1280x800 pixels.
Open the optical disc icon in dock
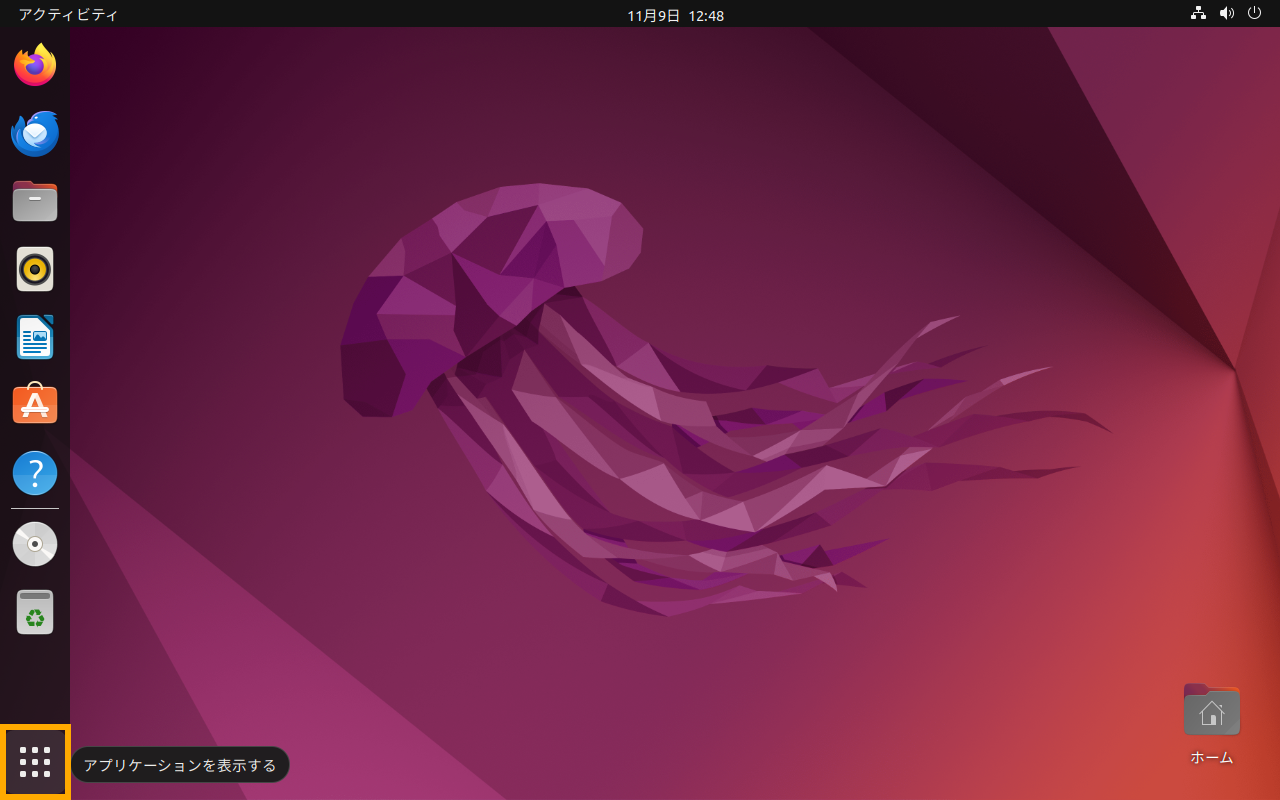click(35, 544)
